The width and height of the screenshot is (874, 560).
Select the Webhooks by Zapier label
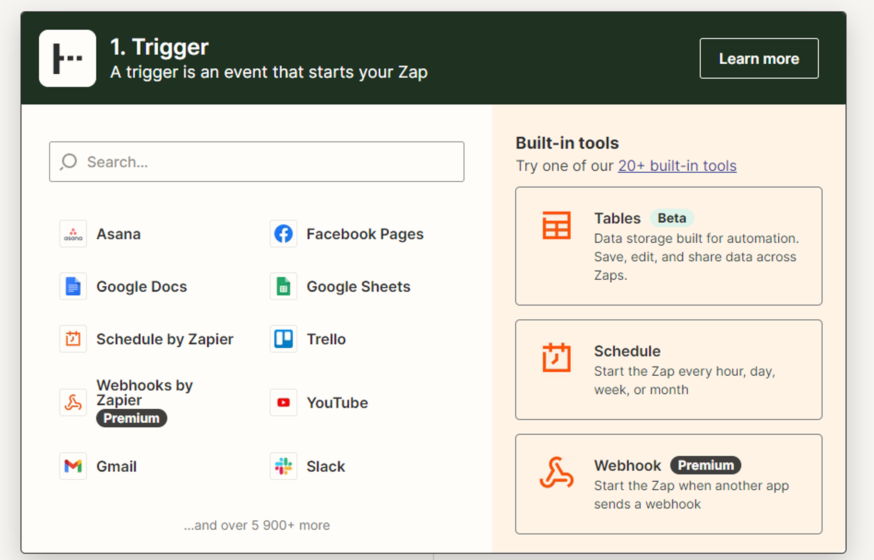click(144, 392)
